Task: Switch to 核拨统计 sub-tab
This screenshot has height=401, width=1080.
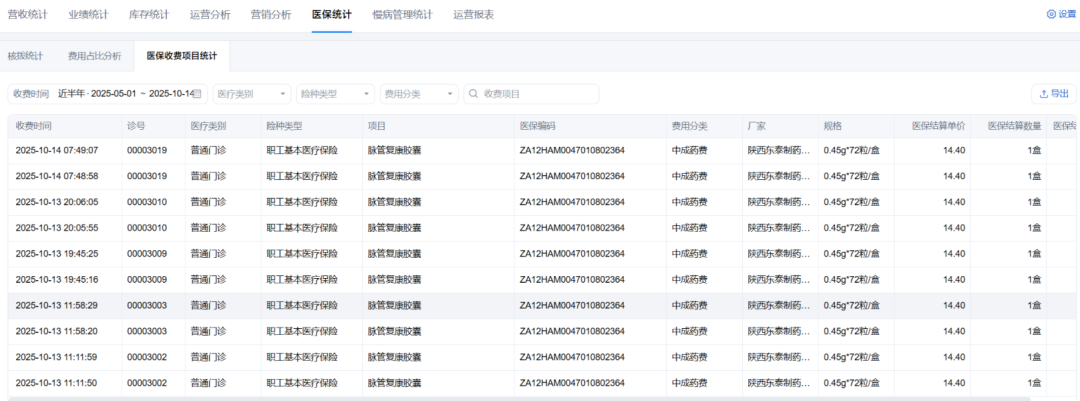Action: pos(25,56)
